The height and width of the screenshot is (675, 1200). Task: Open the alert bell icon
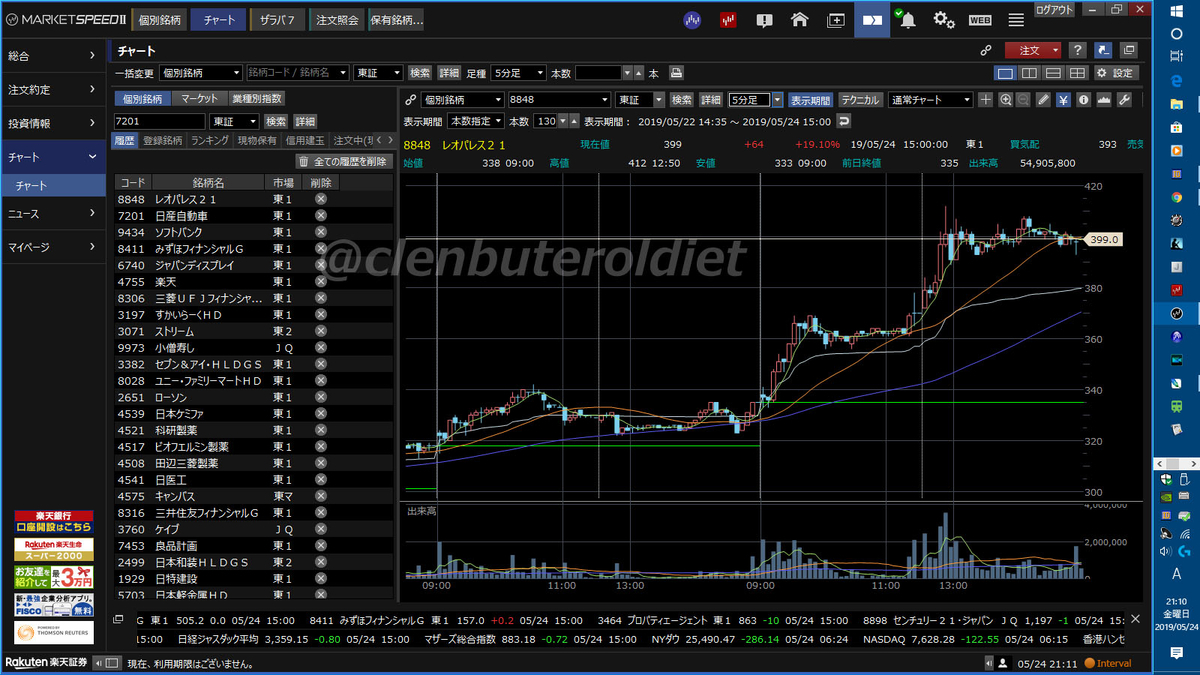[x=908, y=19]
